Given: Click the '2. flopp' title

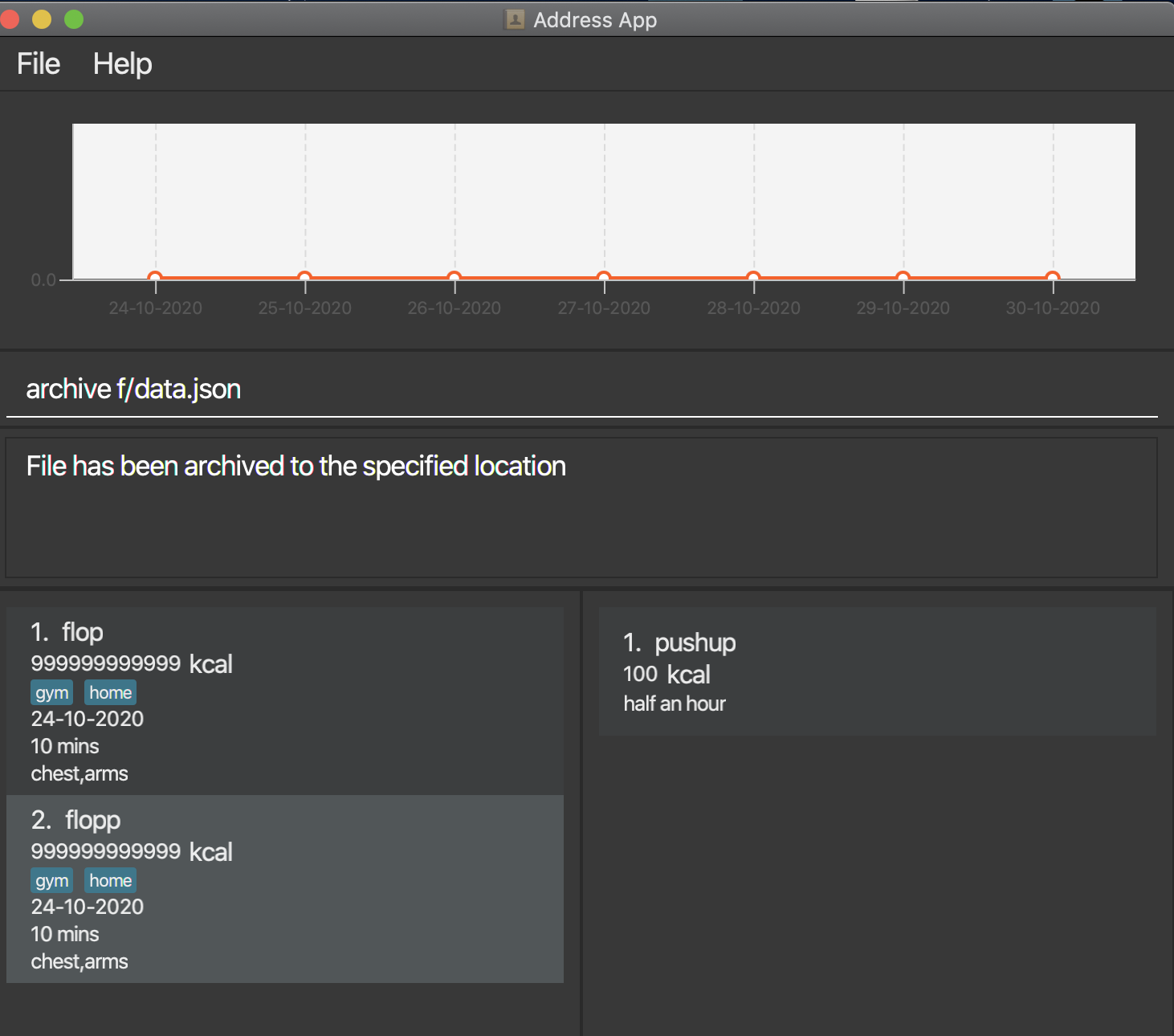Looking at the screenshot, I should 75,821.
